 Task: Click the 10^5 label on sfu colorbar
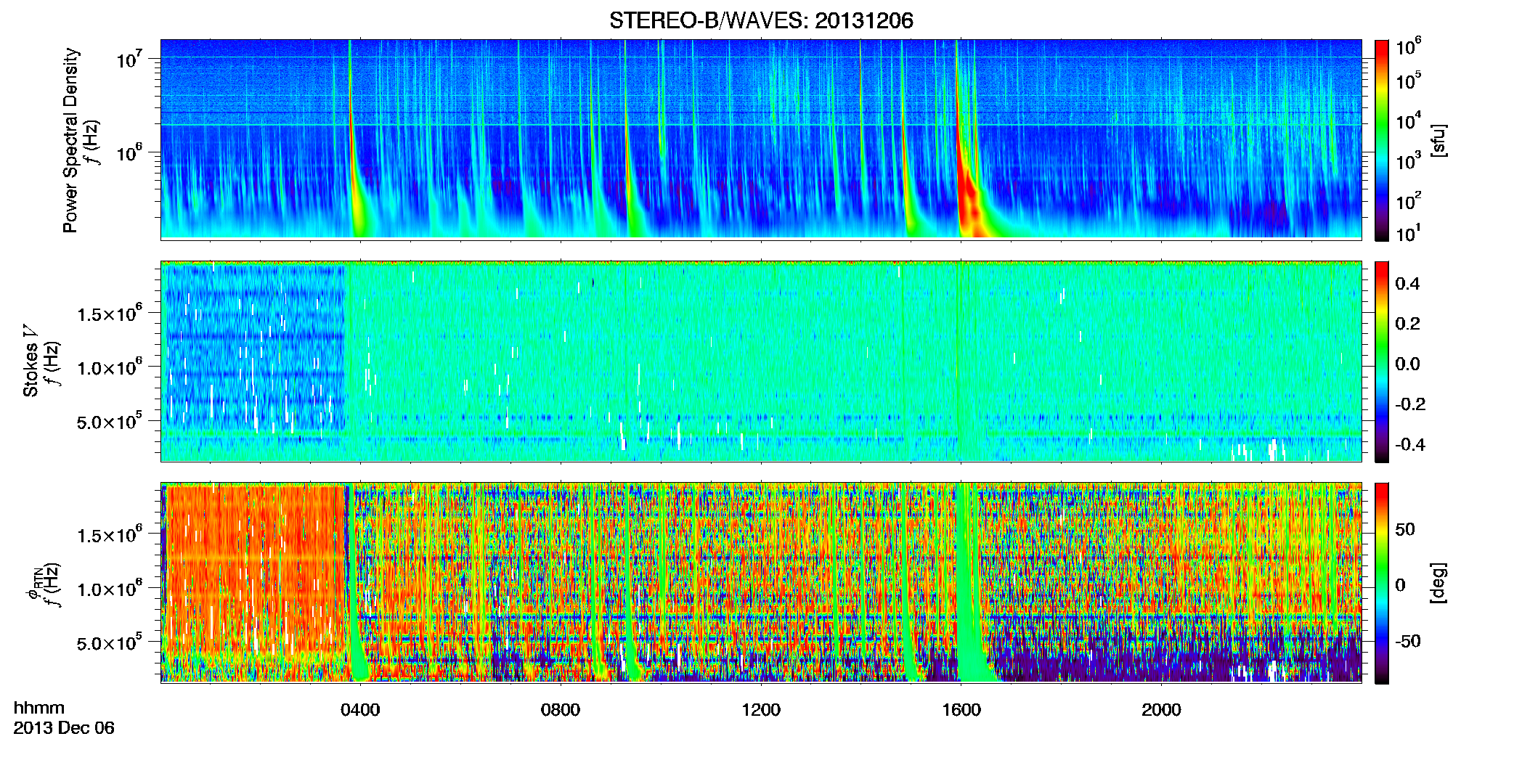click(1408, 81)
